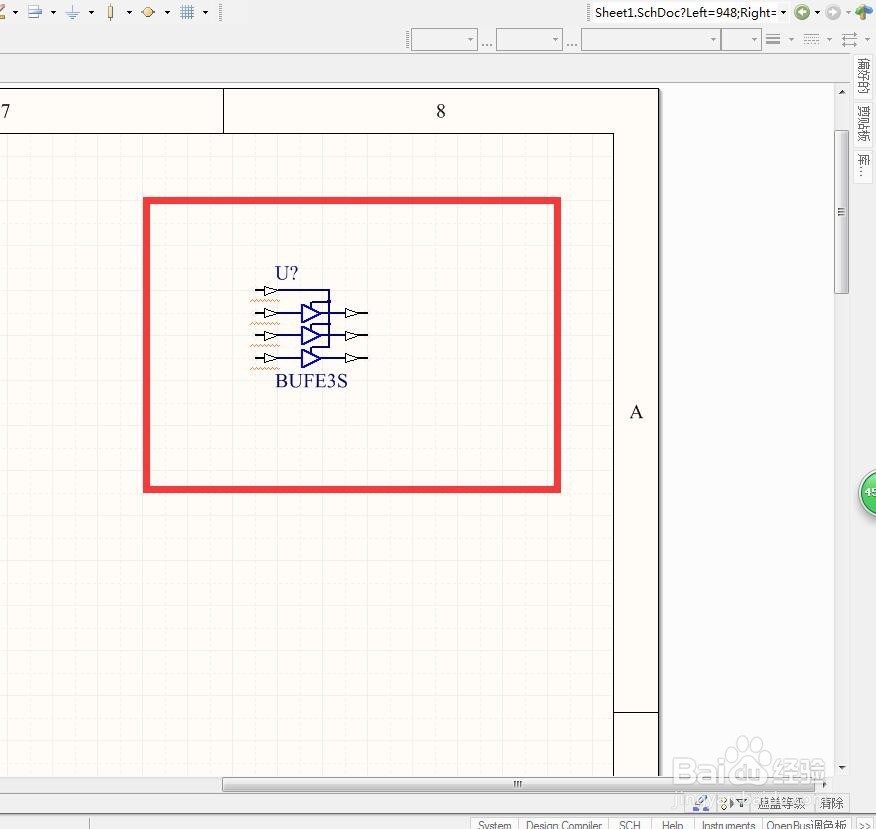Open the Help panel tab
The width and height of the screenshot is (876, 829).
tap(673, 825)
